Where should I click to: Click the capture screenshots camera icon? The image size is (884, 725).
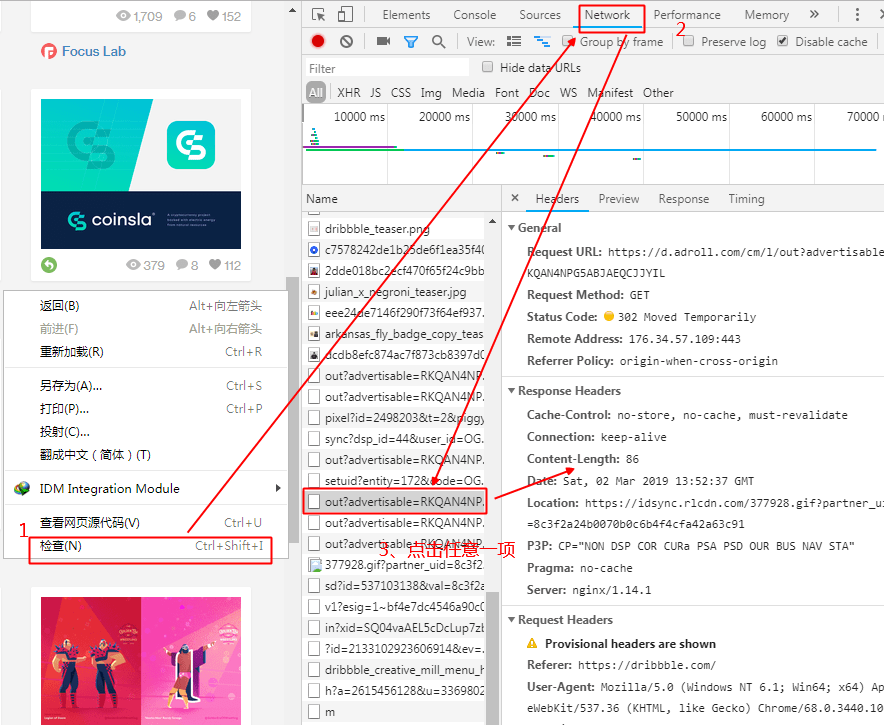pos(382,42)
